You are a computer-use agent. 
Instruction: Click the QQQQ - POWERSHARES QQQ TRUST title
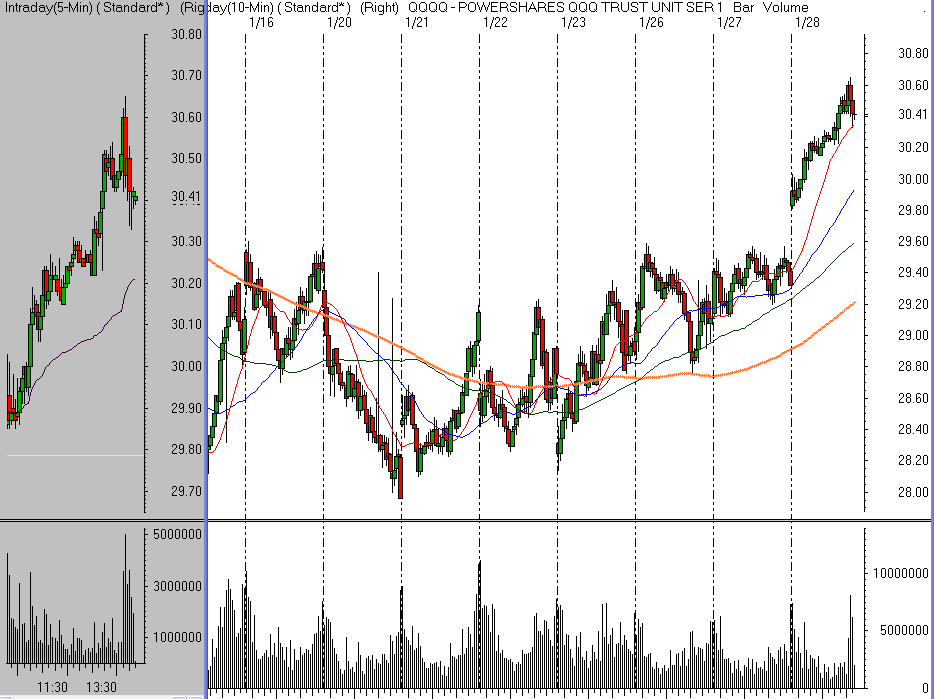(566, 8)
